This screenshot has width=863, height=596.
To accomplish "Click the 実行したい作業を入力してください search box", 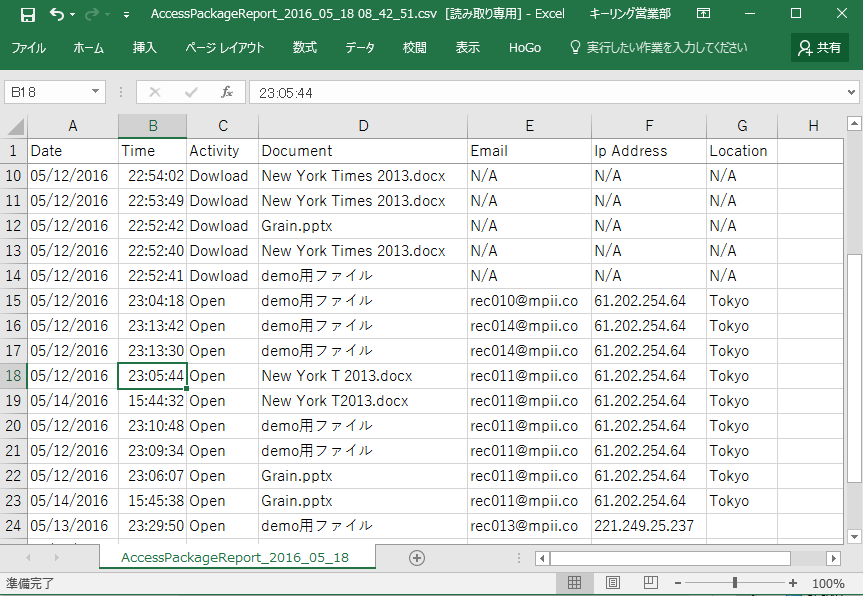I will click(x=666, y=47).
